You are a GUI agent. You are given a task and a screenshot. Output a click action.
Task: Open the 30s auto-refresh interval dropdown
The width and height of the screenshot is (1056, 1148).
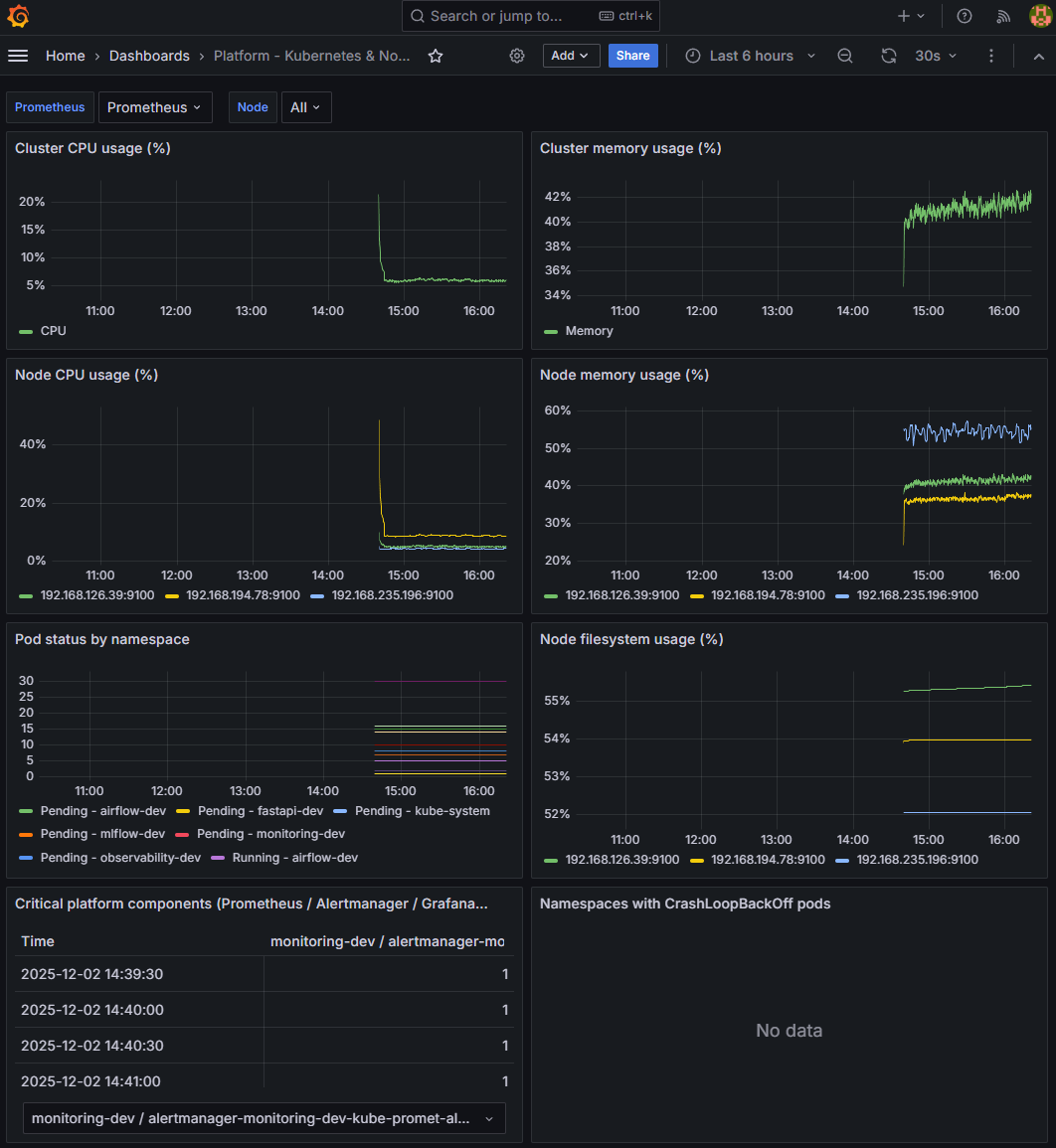point(935,56)
